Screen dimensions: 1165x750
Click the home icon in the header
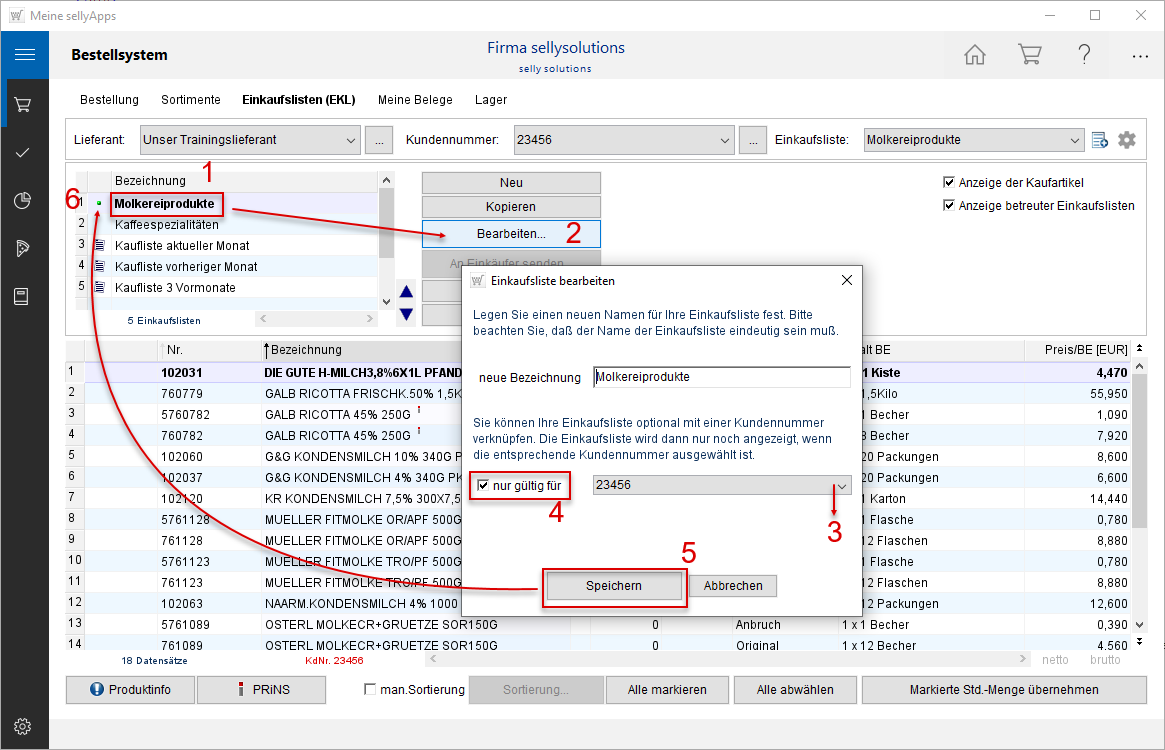[975, 55]
